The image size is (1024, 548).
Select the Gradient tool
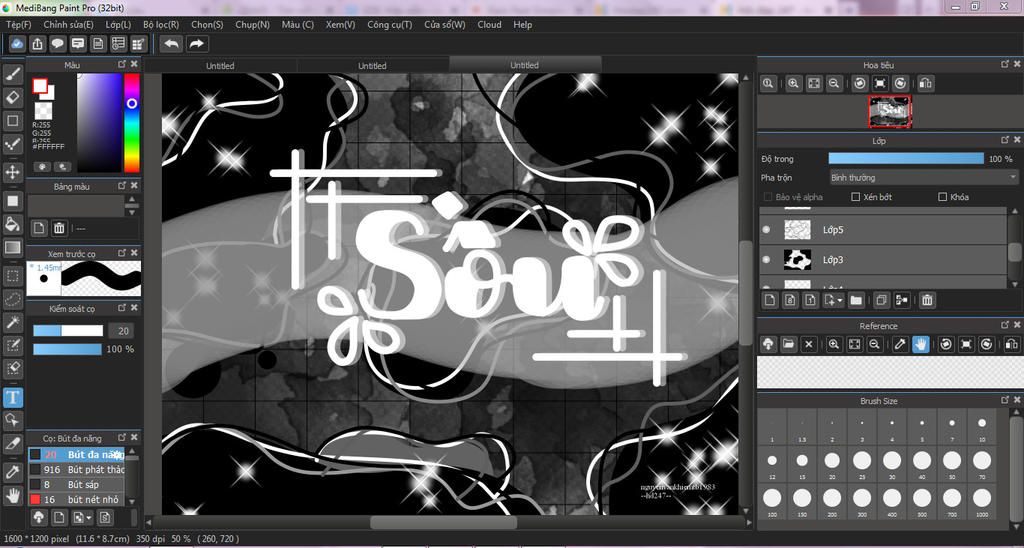click(x=12, y=248)
